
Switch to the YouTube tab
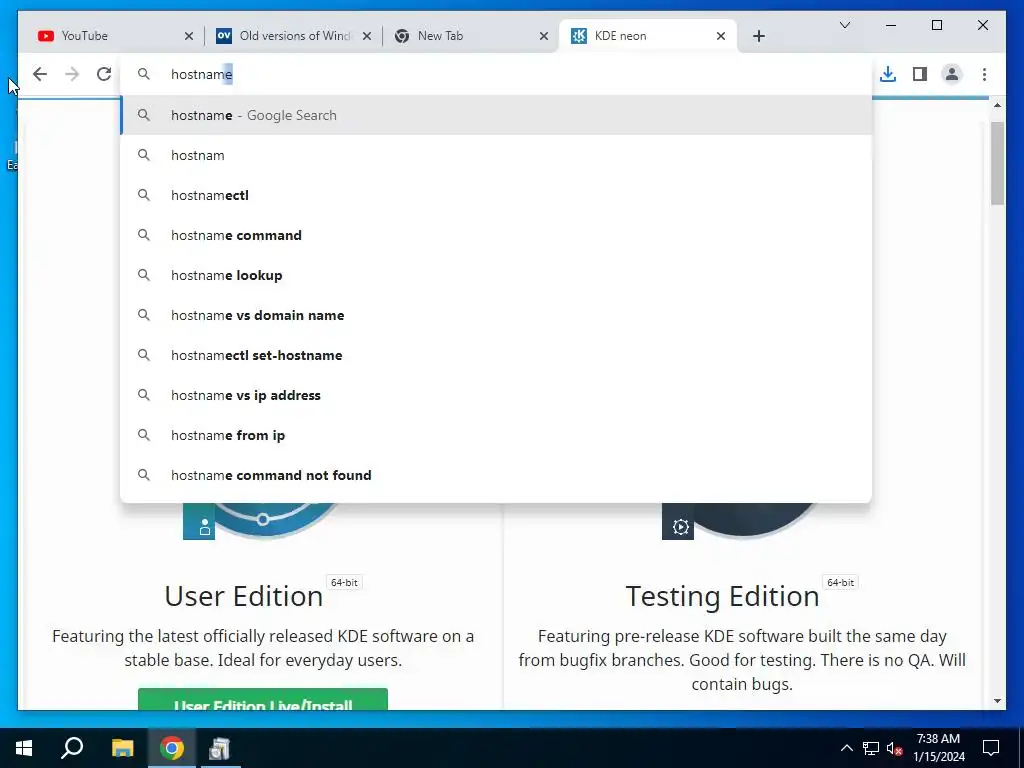click(114, 36)
